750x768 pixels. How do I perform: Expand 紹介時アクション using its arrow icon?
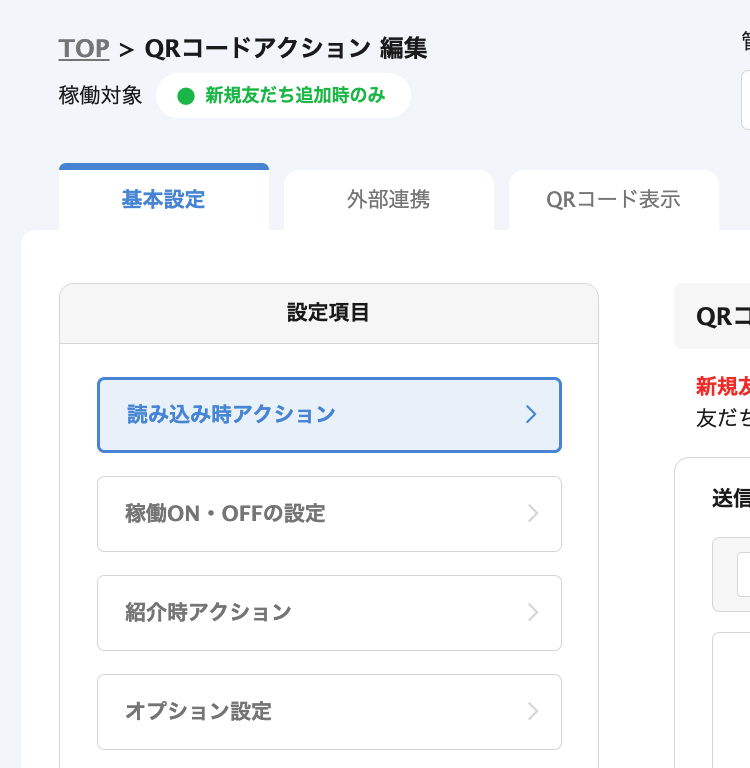click(x=533, y=613)
